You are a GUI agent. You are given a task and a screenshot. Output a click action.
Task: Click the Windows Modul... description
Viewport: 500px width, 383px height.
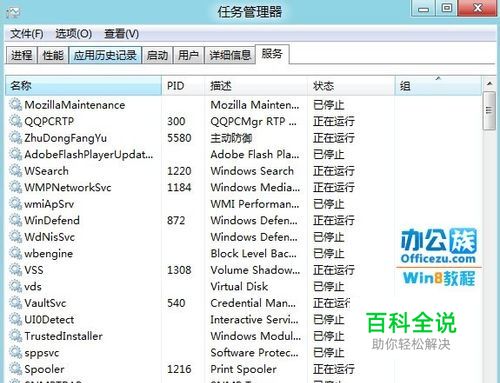256,336
